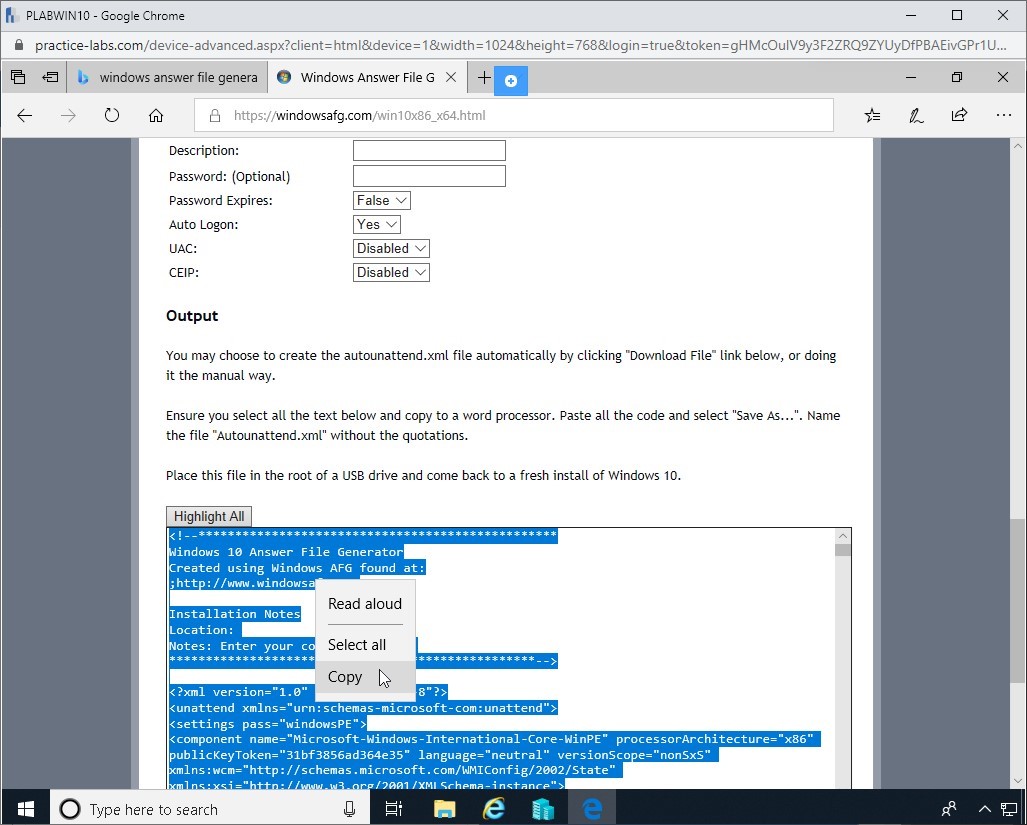
Task: Select the Windows Answer File G tab
Action: [x=366, y=77]
